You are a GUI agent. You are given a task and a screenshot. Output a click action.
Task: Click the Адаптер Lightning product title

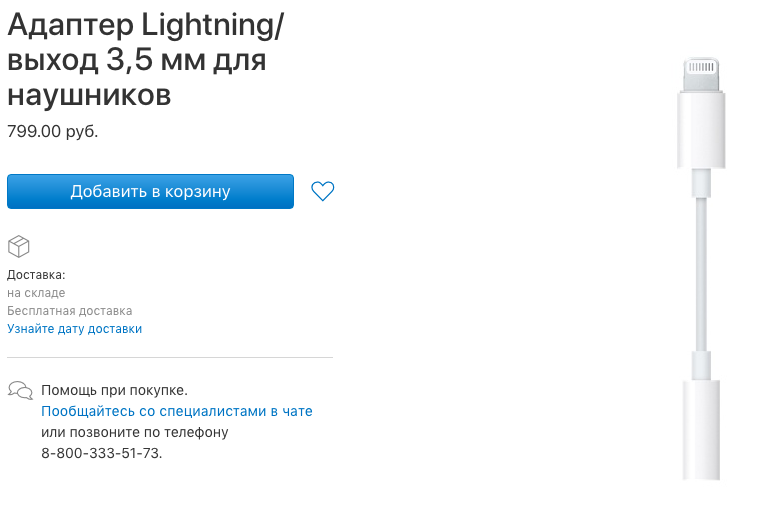145,27
